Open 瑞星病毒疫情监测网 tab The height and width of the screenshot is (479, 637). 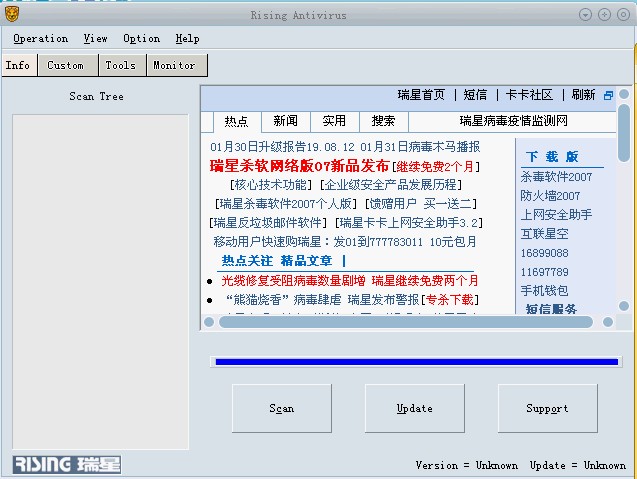point(513,121)
